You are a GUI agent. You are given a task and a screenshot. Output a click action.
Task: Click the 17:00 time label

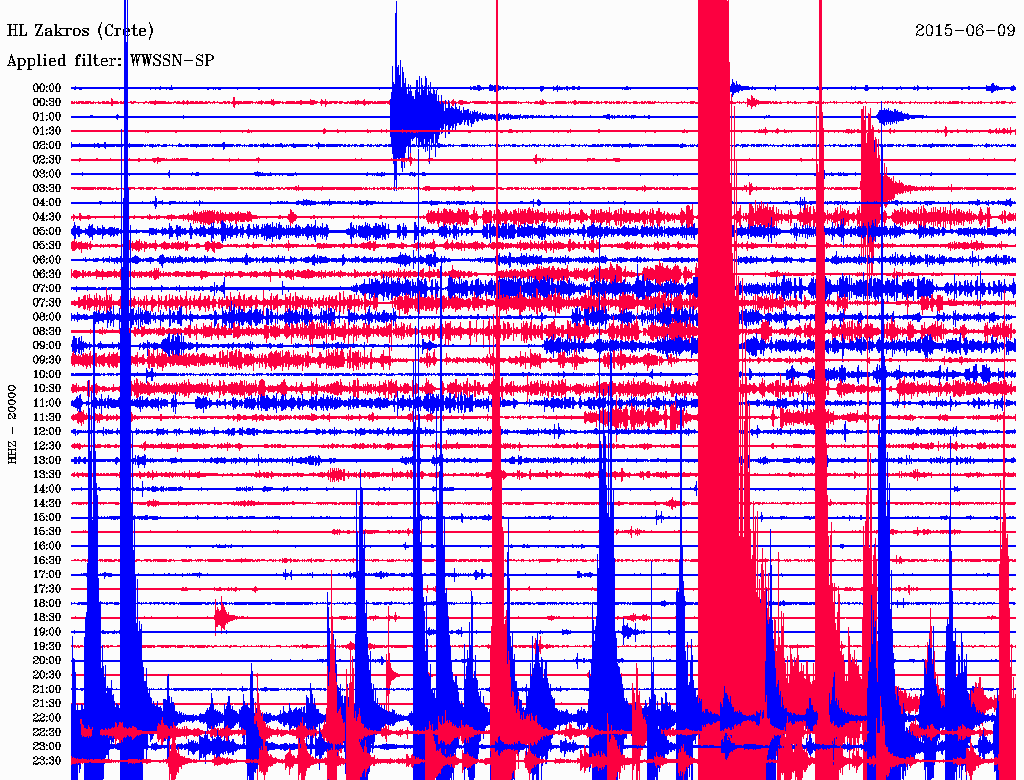point(47,575)
